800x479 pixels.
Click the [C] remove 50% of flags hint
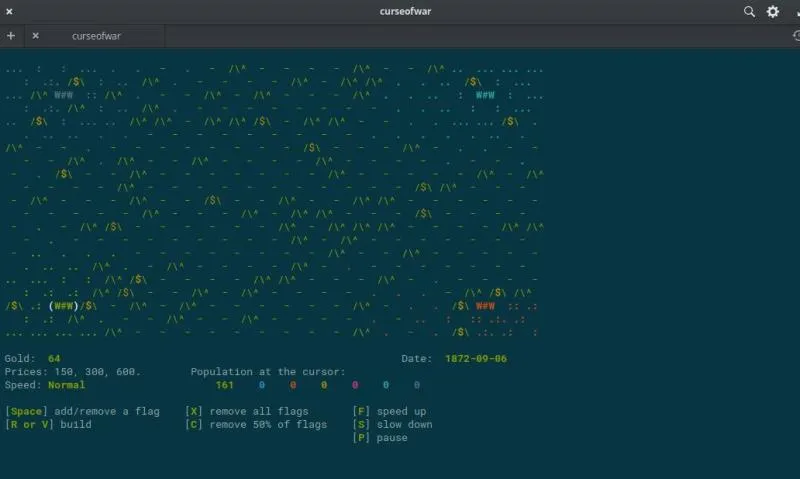click(256, 424)
